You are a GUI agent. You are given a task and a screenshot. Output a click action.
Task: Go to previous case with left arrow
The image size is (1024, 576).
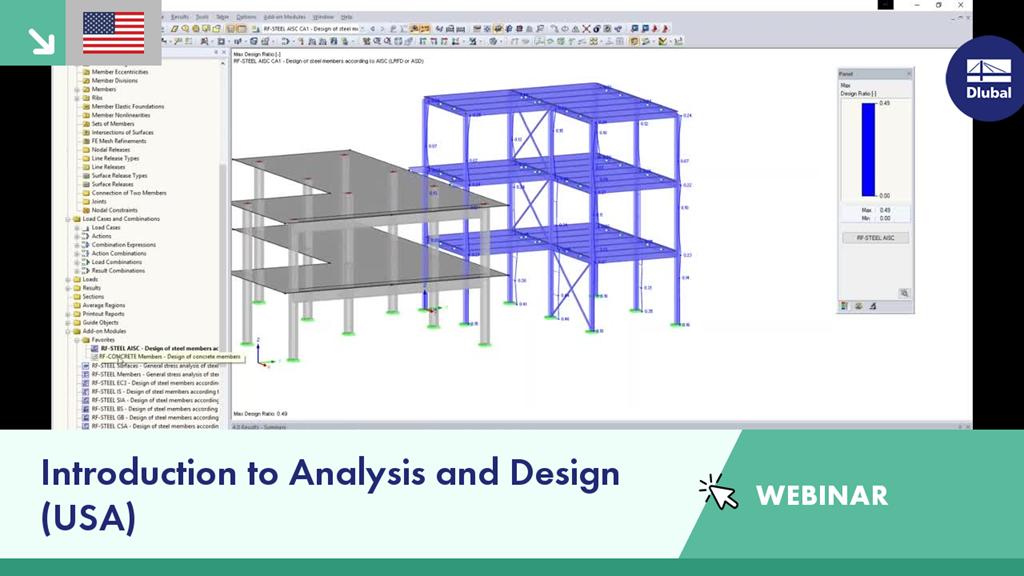pos(373,29)
